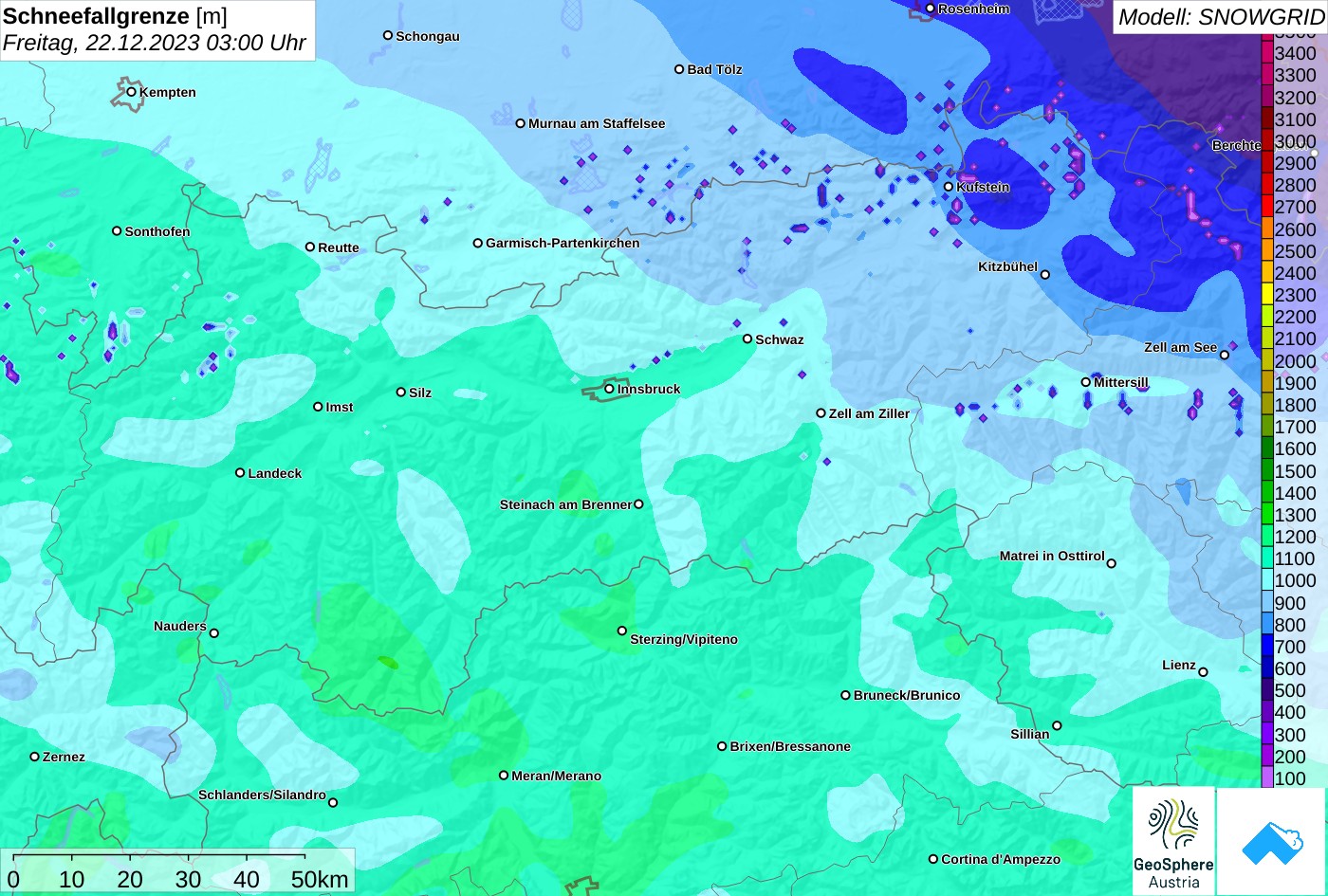The height and width of the screenshot is (896, 1328).
Task: Click the 300 legend value
Action: point(1290,735)
